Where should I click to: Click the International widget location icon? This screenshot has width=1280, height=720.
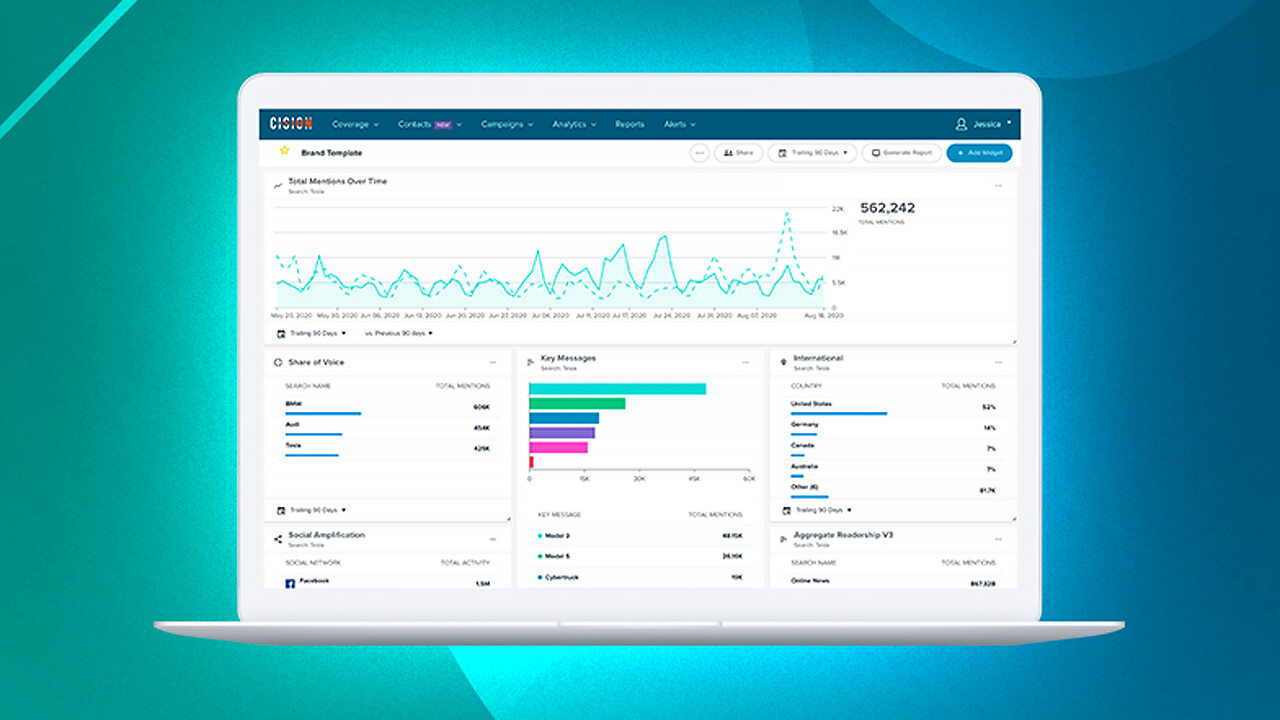coord(783,361)
